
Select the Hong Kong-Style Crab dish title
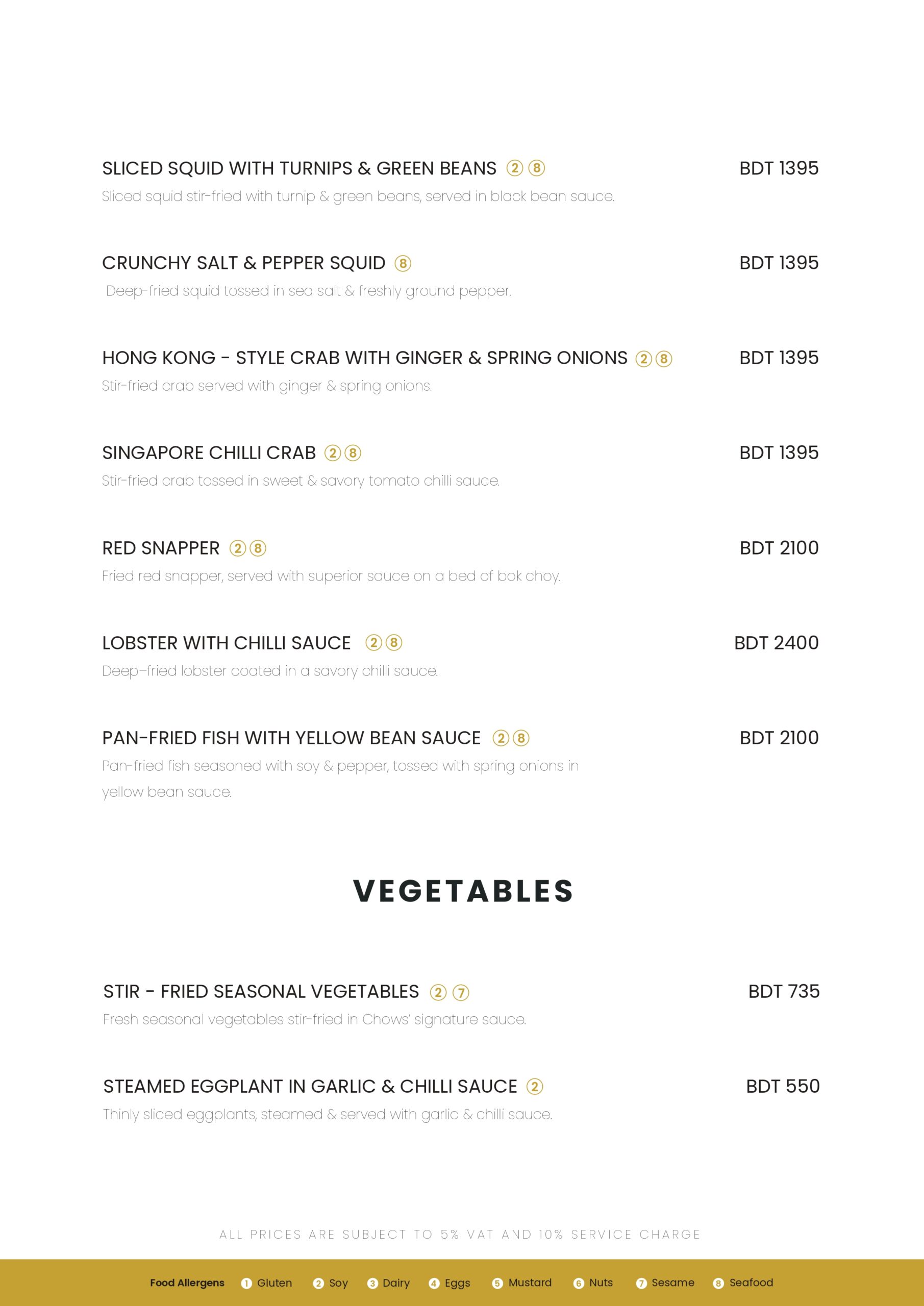[364, 358]
